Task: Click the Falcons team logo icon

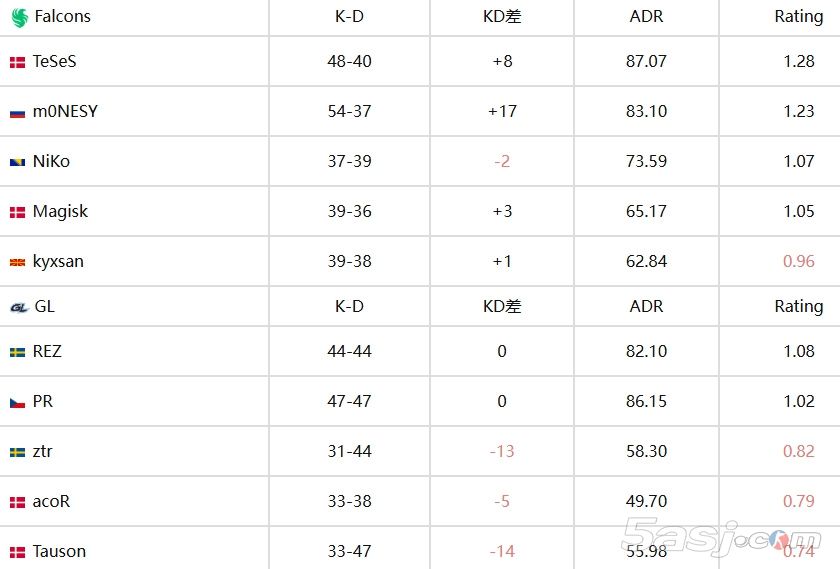Action: pos(19,17)
